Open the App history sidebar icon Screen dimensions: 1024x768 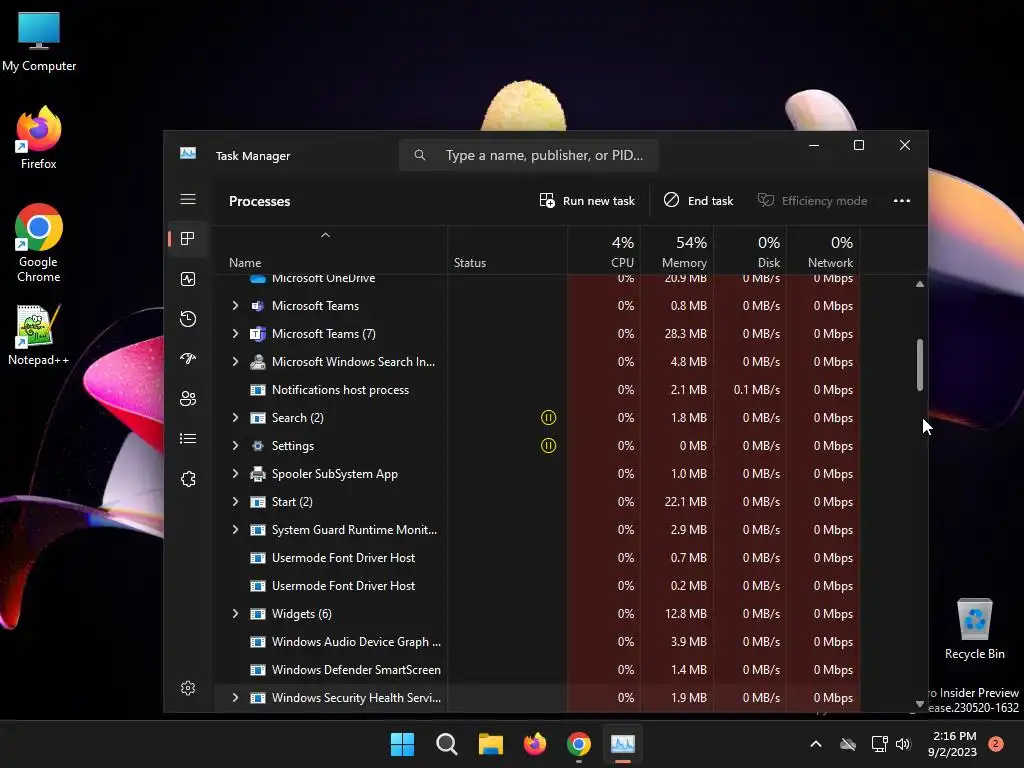point(188,319)
